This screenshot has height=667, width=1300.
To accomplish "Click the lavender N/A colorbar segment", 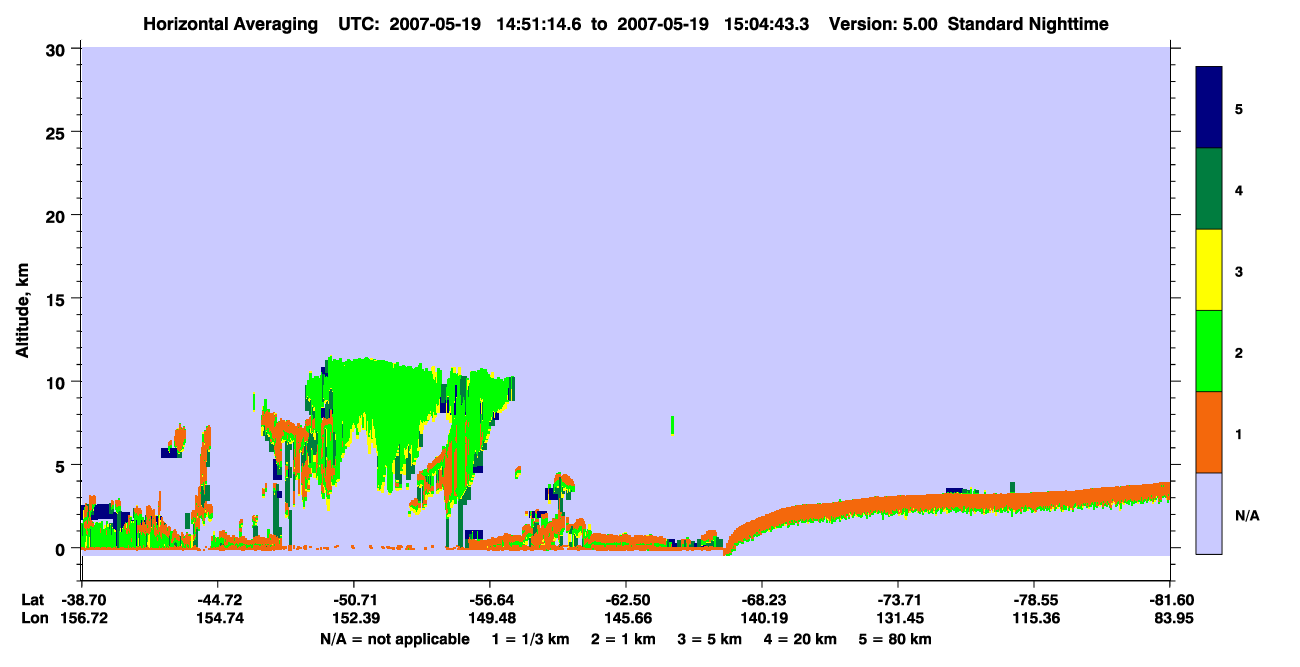I will pos(1209,513).
